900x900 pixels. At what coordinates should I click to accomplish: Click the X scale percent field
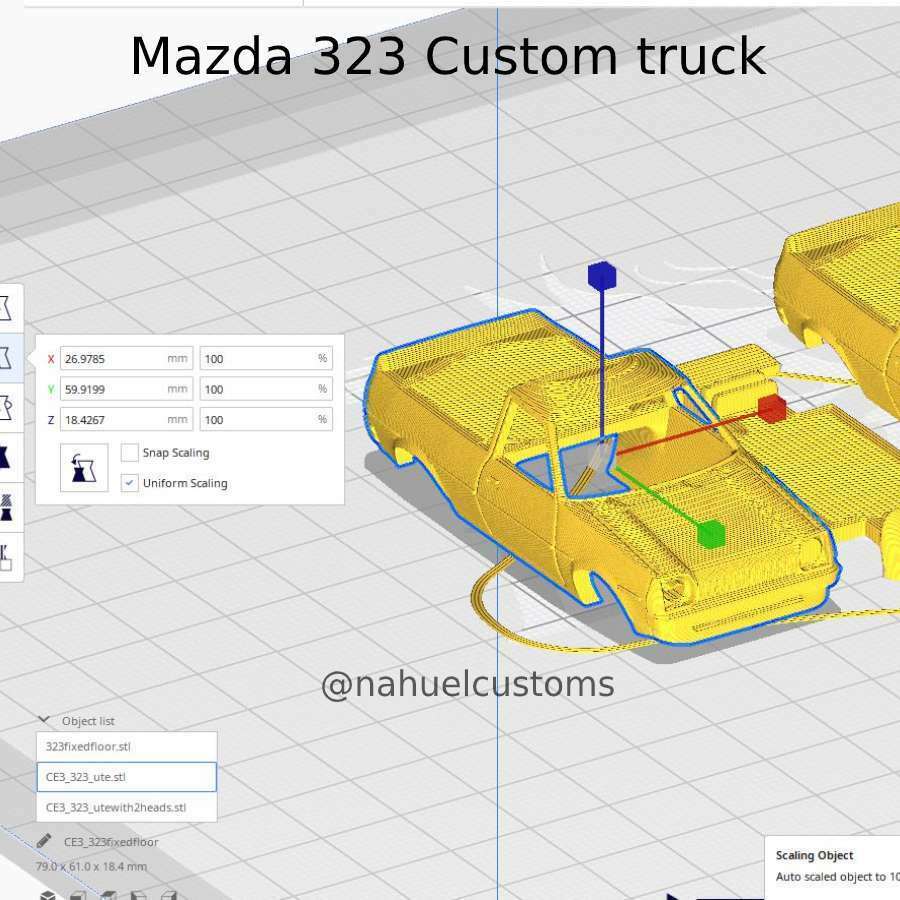266,358
